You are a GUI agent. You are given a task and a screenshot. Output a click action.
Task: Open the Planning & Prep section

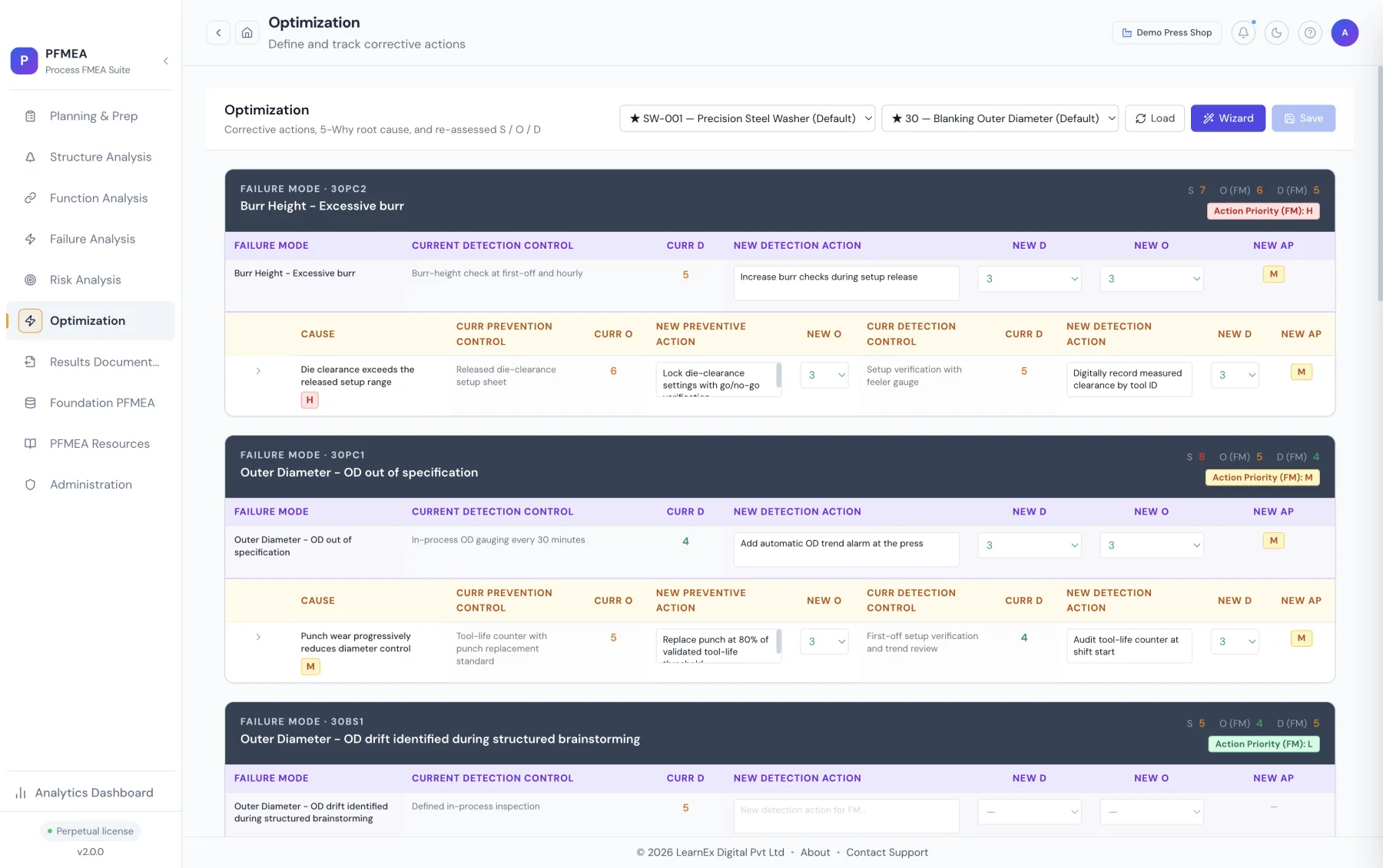pos(91,116)
